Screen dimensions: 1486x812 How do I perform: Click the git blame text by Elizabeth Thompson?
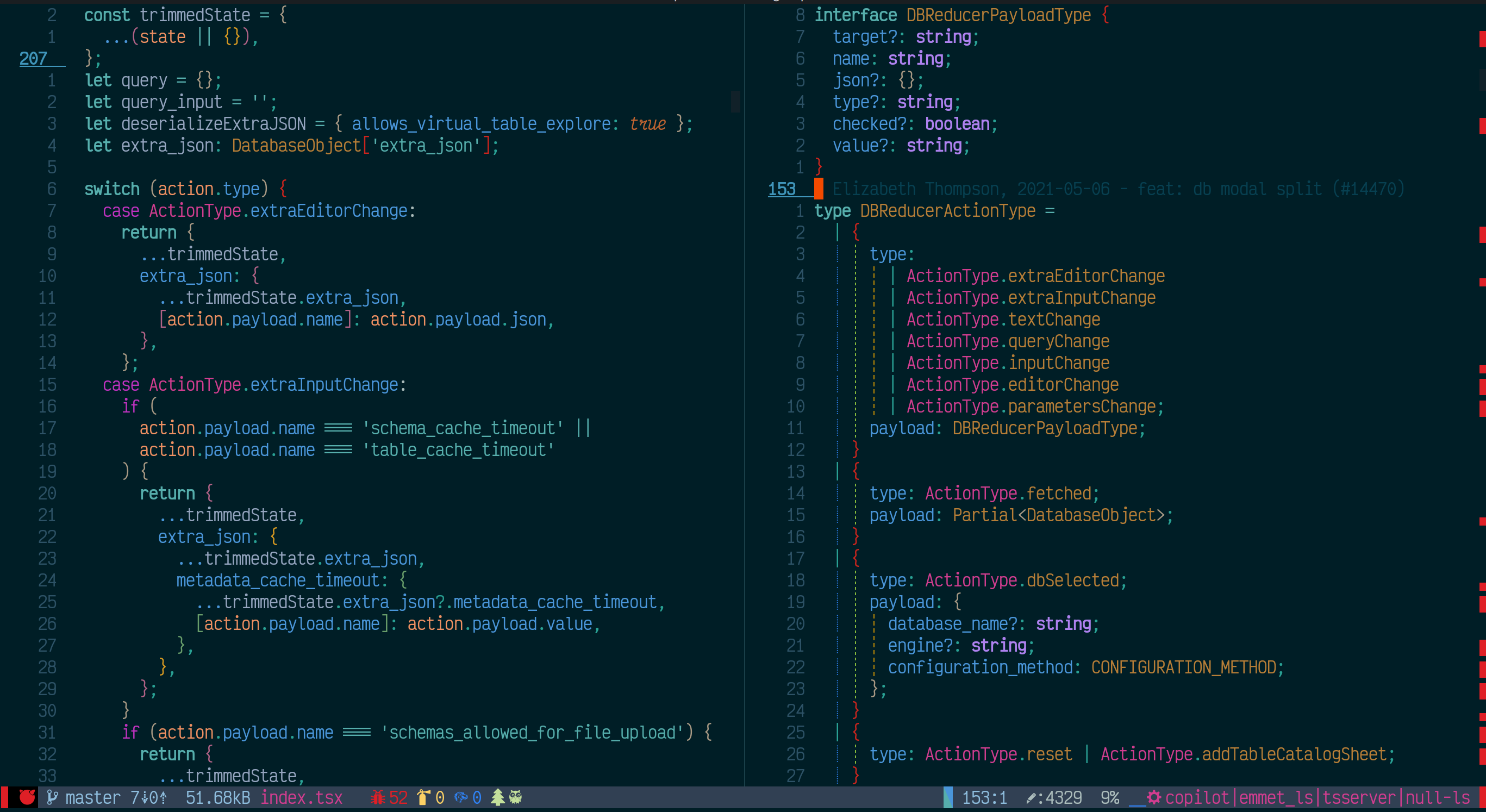1119,189
